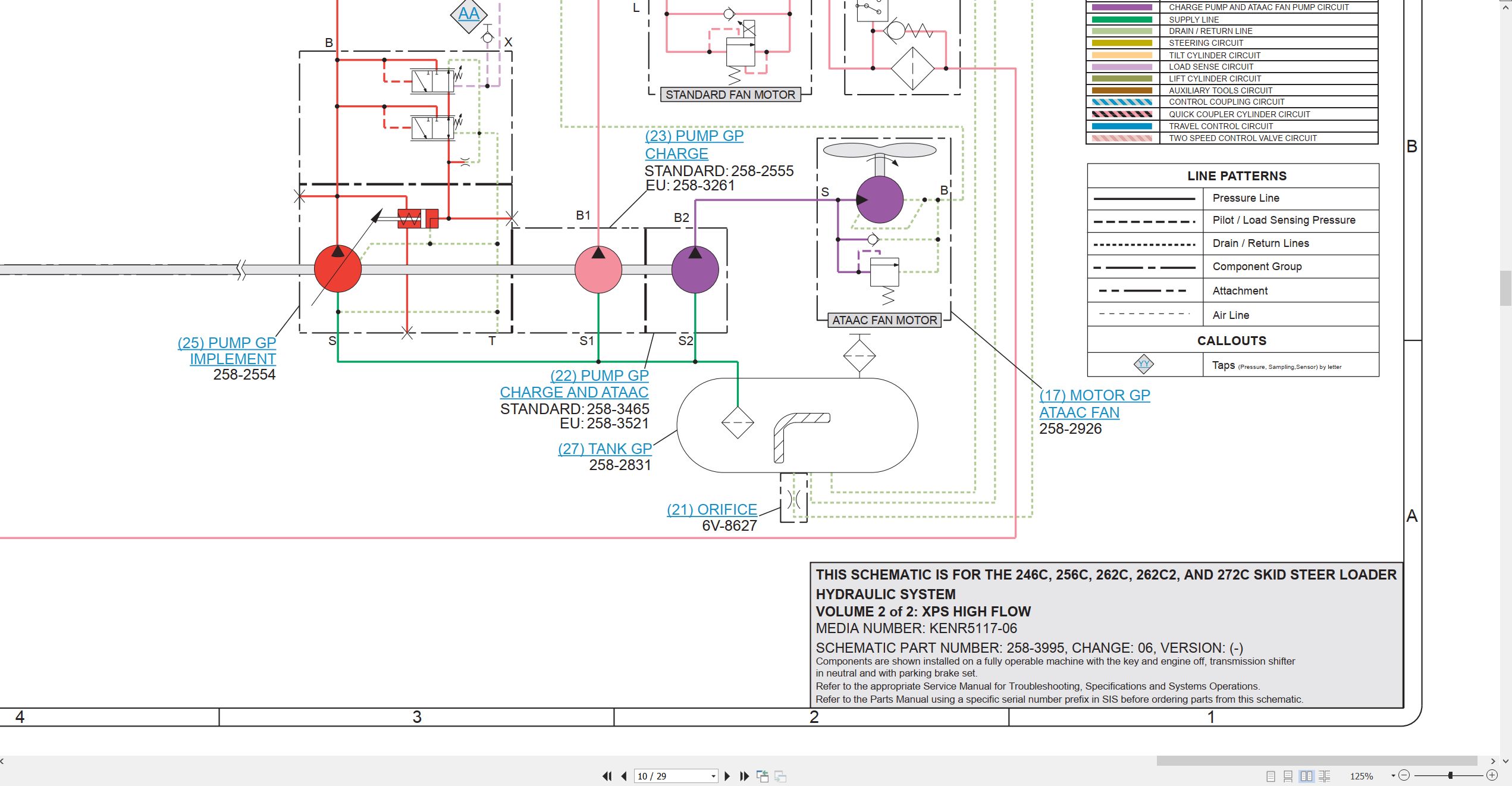Click horizontal scrollbar left arrow
The image size is (1512, 786).
[x=3, y=760]
